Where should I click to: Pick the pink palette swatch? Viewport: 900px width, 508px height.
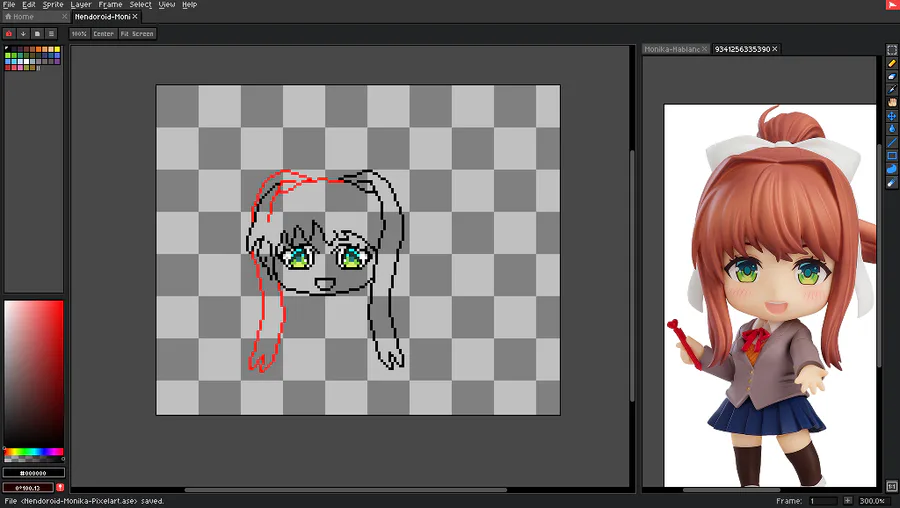click(x=20, y=67)
